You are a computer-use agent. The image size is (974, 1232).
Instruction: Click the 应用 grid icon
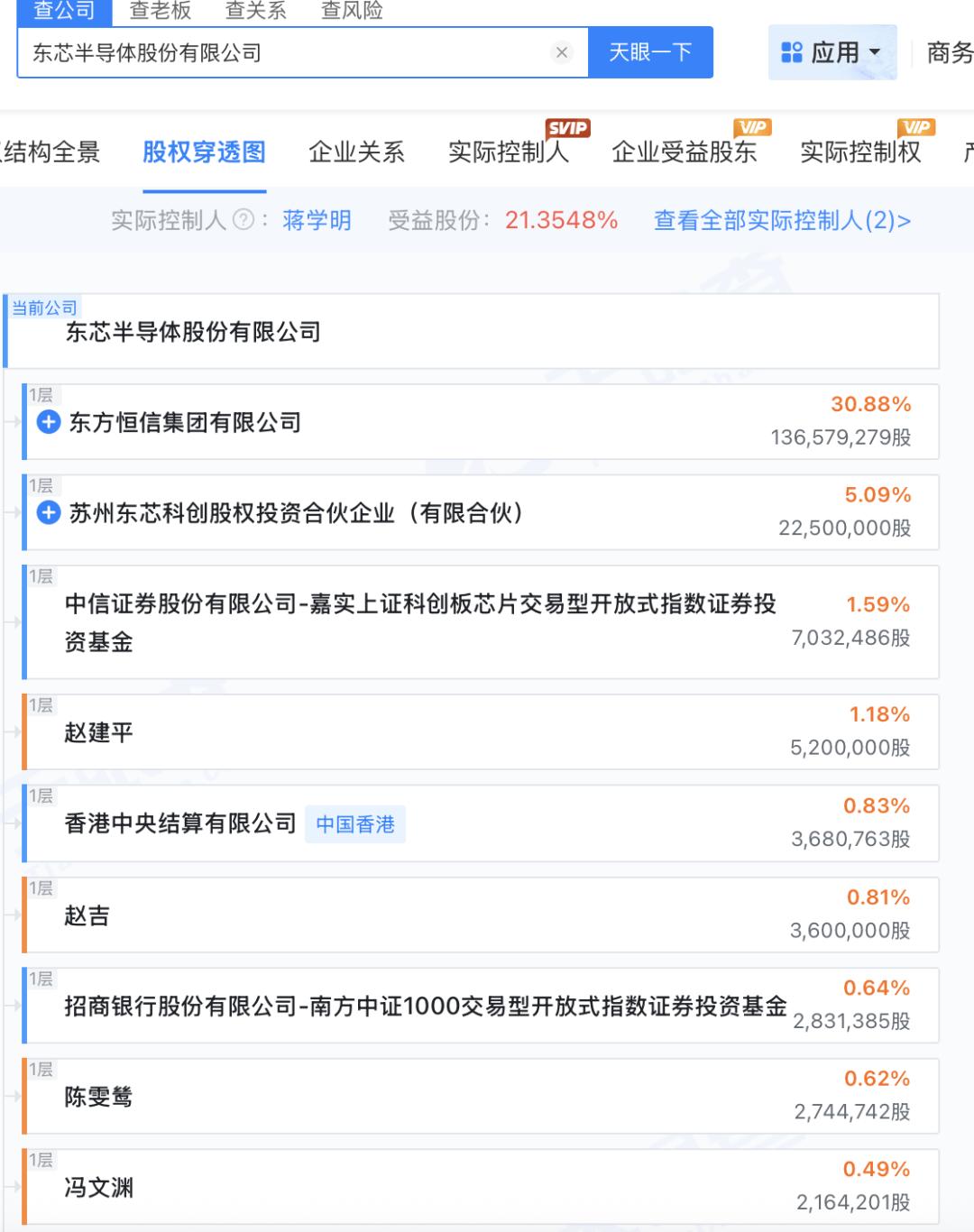pyautogui.click(x=792, y=52)
